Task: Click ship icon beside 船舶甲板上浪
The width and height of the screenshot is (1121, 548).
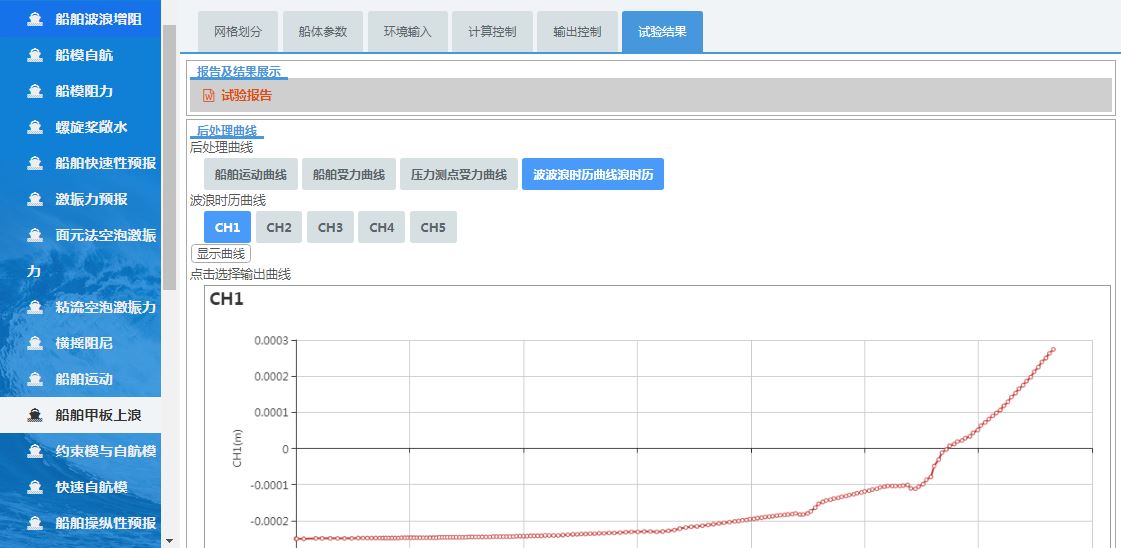Action: click(x=35, y=415)
